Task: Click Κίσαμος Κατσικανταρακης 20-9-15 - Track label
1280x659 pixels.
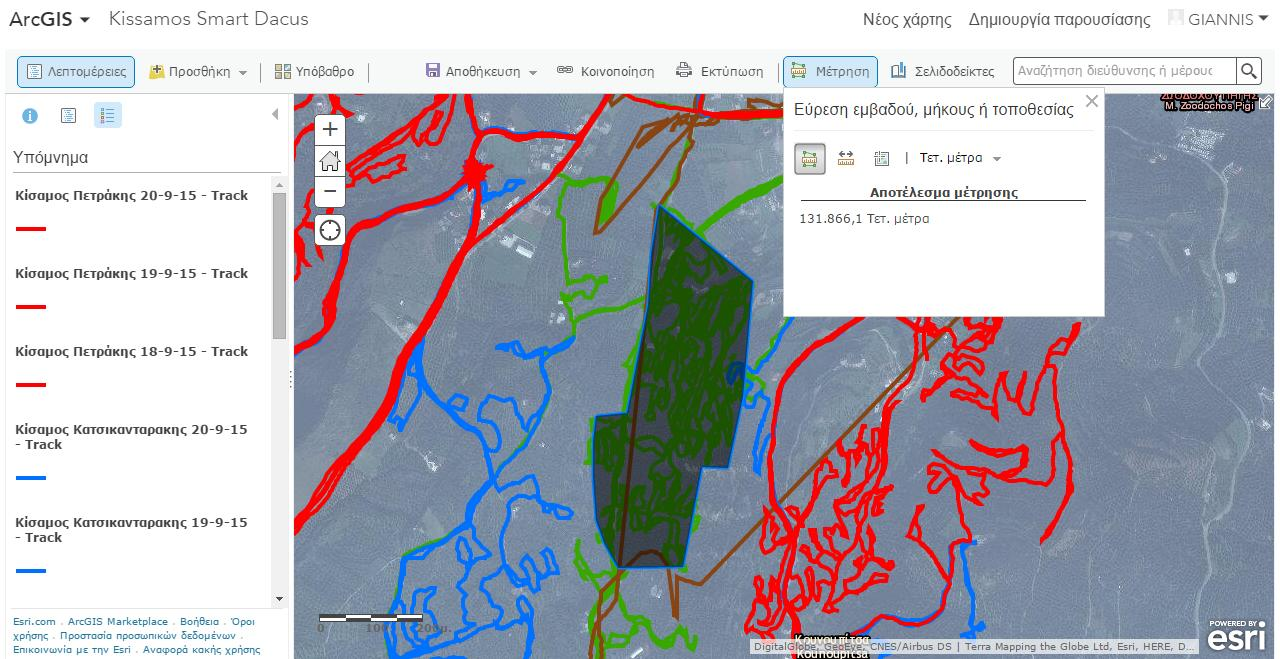Action: [131, 437]
